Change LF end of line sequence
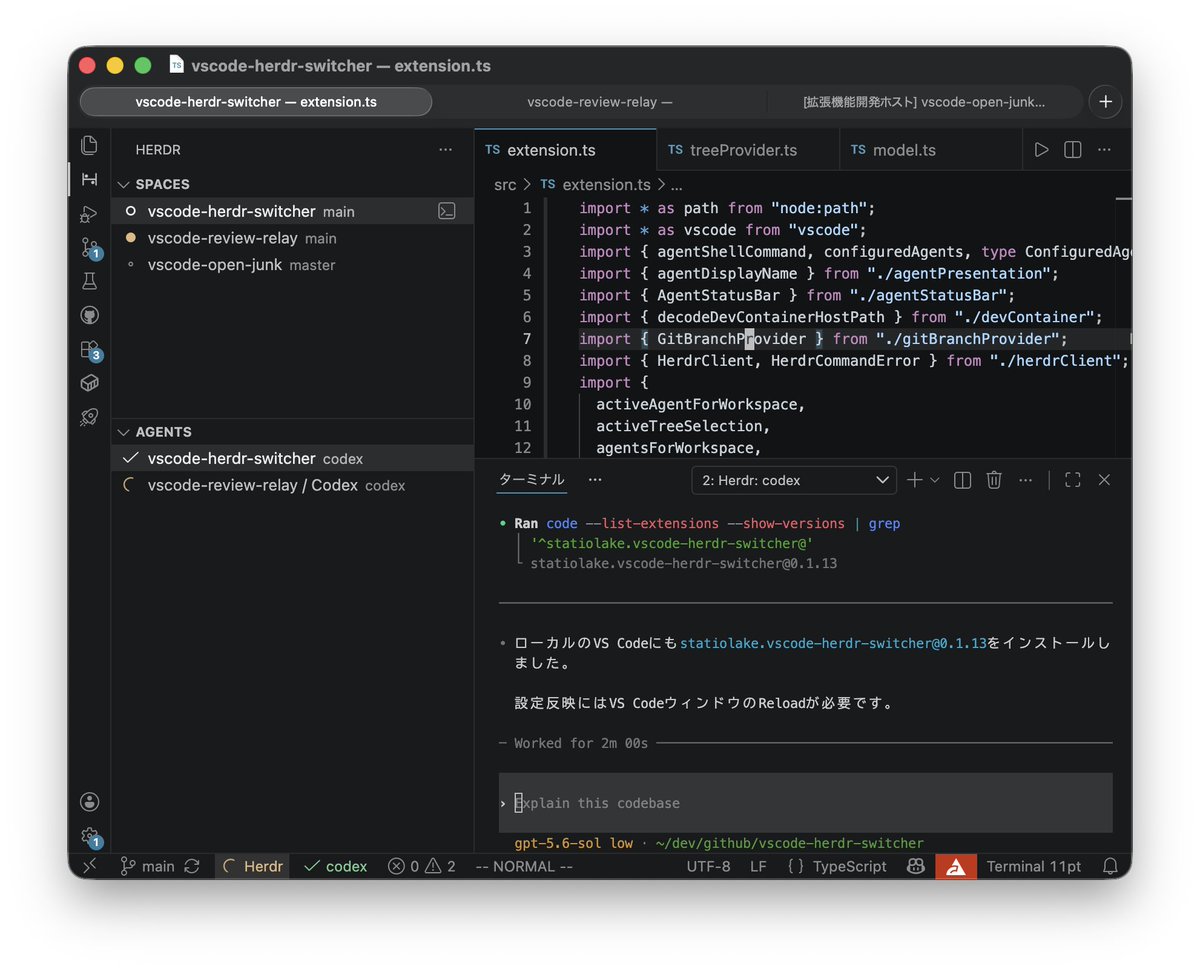 (758, 866)
